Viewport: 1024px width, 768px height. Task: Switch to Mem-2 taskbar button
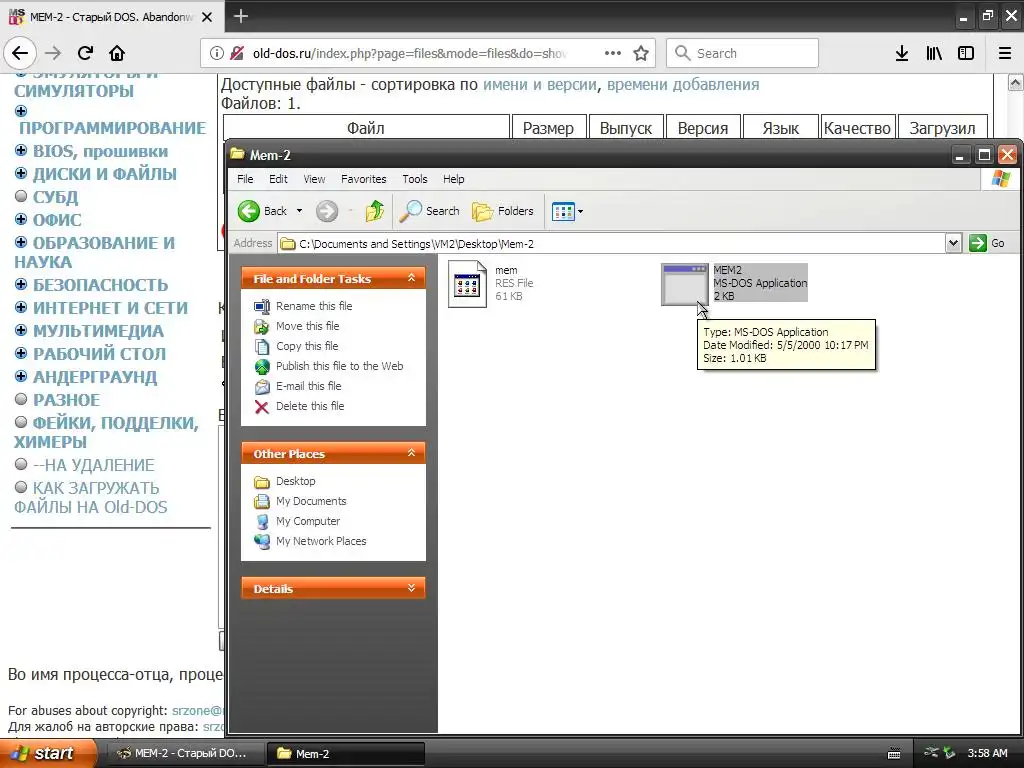pyautogui.click(x=345, y=754)
